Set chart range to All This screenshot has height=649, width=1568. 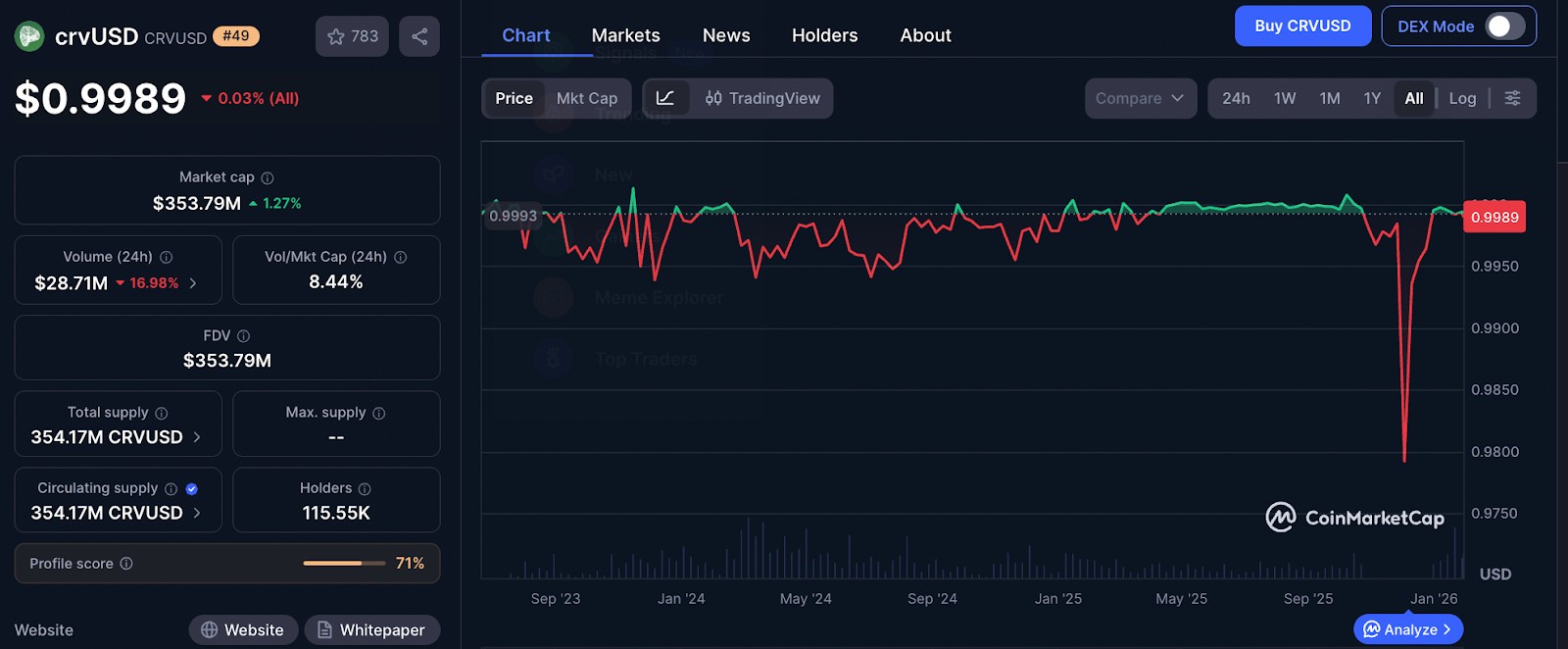pyautogui.click(x=1414, y=98)
